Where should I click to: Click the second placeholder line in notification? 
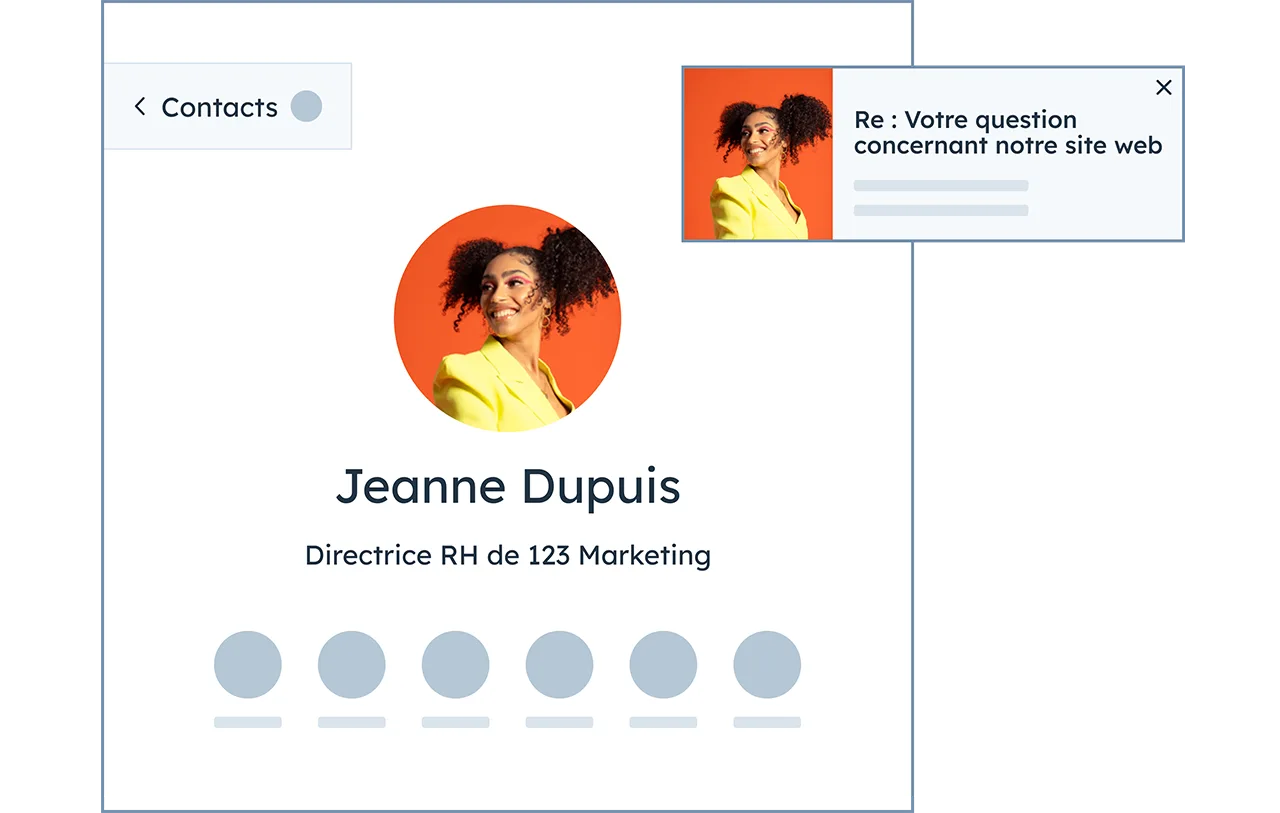940,210
